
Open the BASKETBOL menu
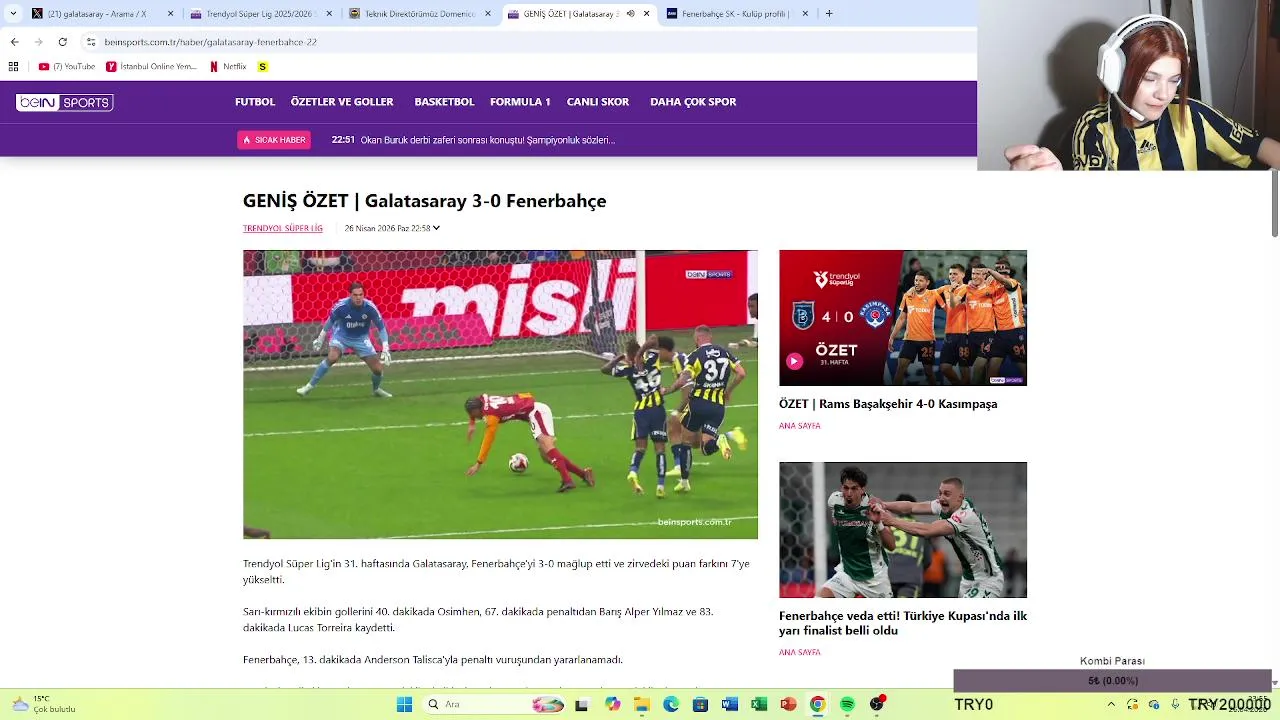click(x=444, y=102)
